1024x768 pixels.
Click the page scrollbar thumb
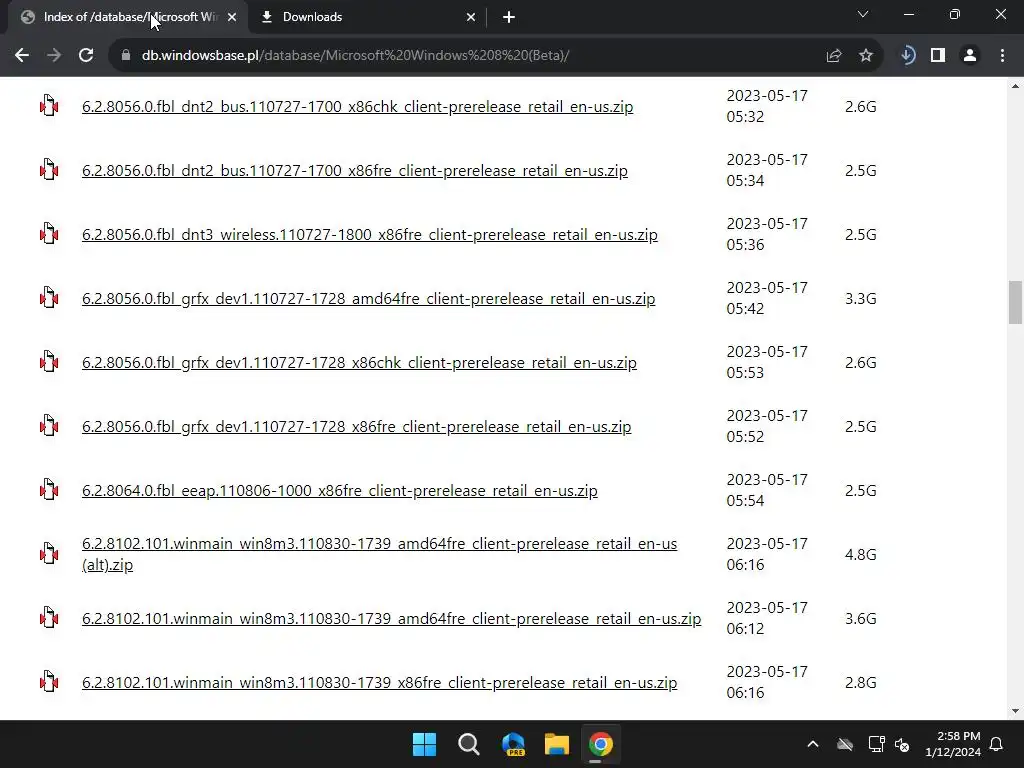tap(1015, 302)
